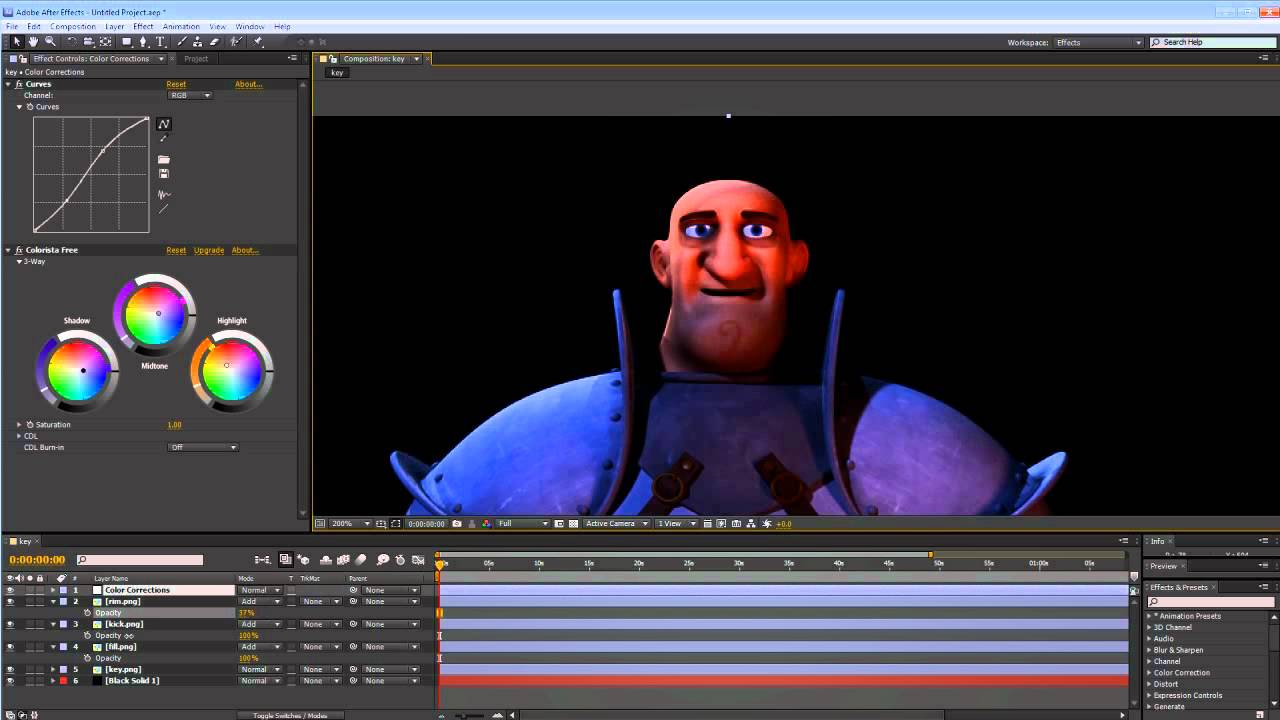Select the Brush tool

coord(182,42)
